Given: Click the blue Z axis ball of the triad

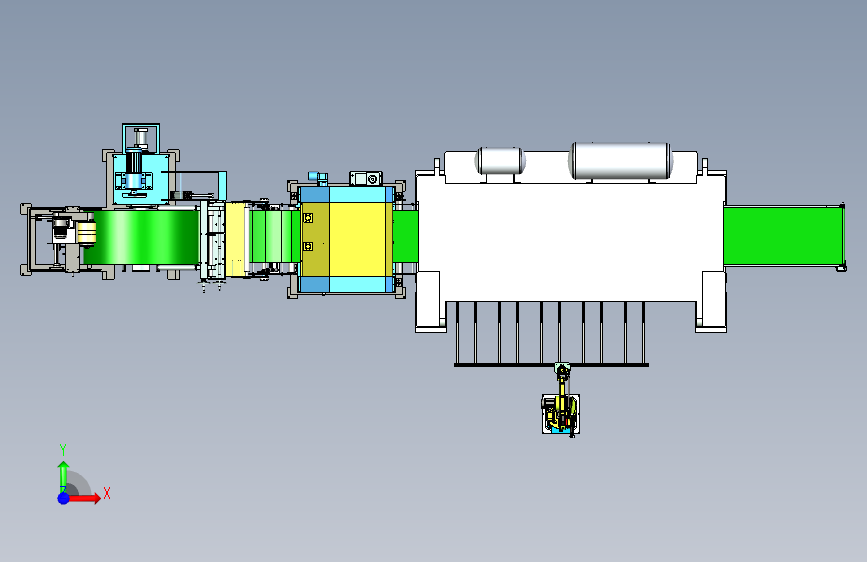Looking at the screenshot, I should pos(63,498).
